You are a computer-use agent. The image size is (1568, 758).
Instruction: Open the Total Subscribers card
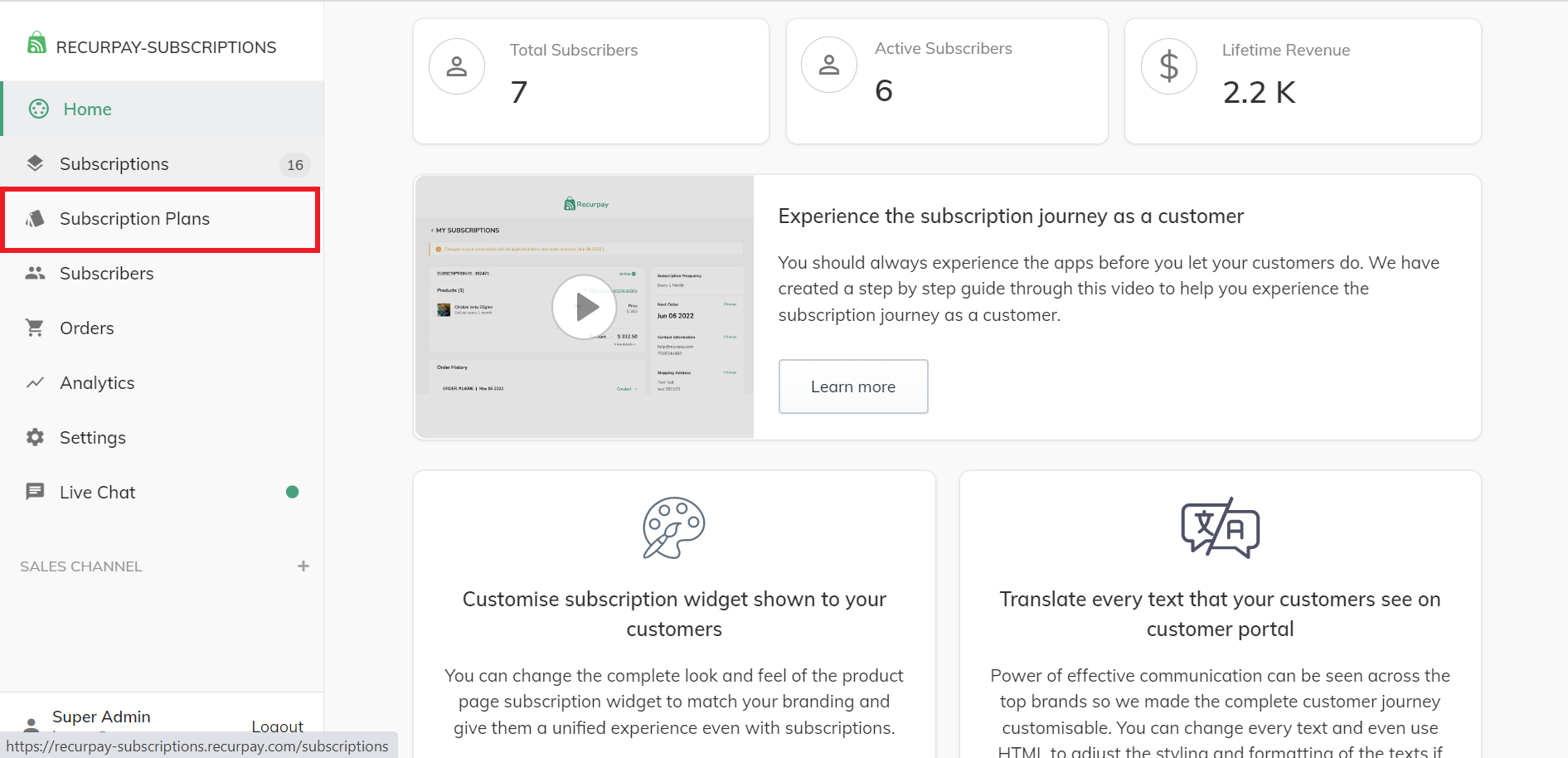[x=590, y=81]
